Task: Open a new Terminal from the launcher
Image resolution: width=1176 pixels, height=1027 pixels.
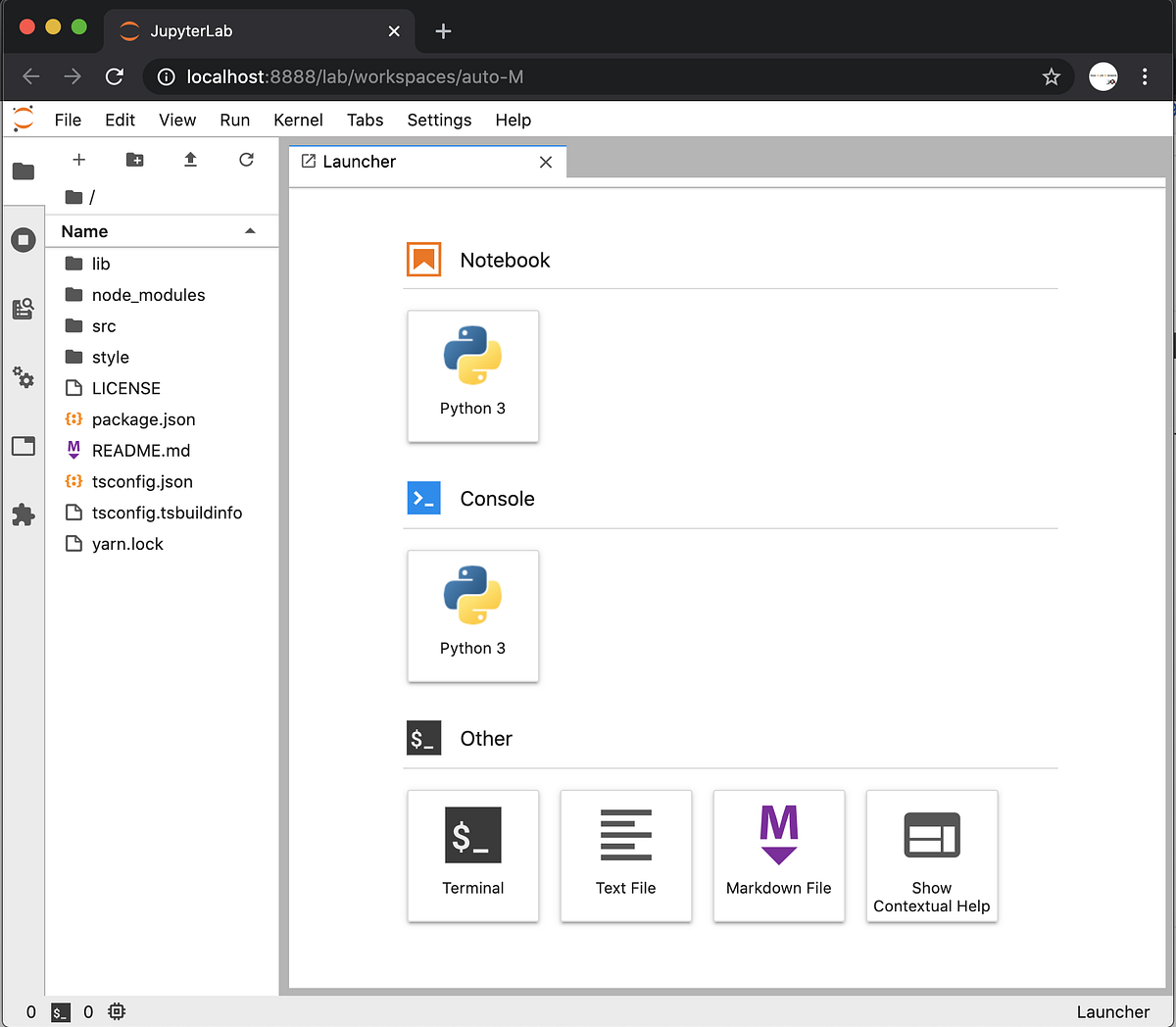Action: 472,856
